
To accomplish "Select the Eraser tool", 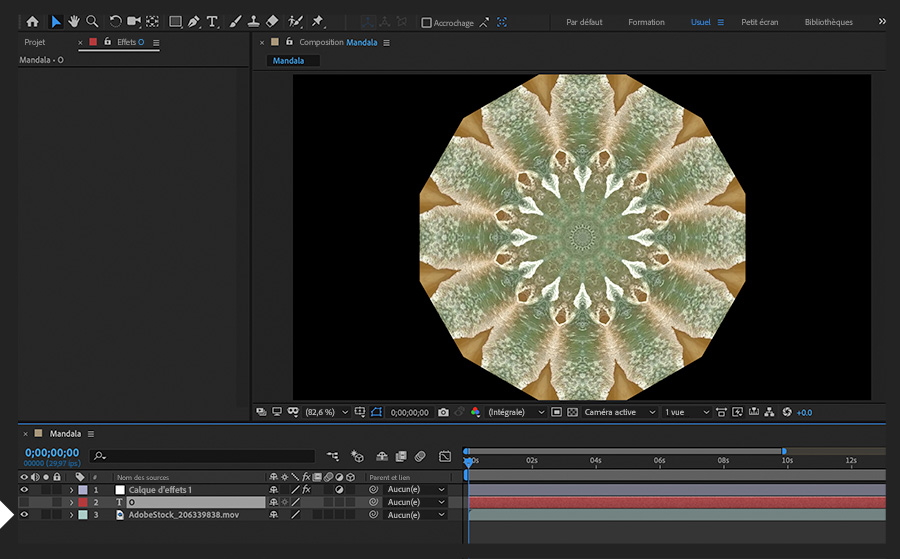I will (272, 21).
